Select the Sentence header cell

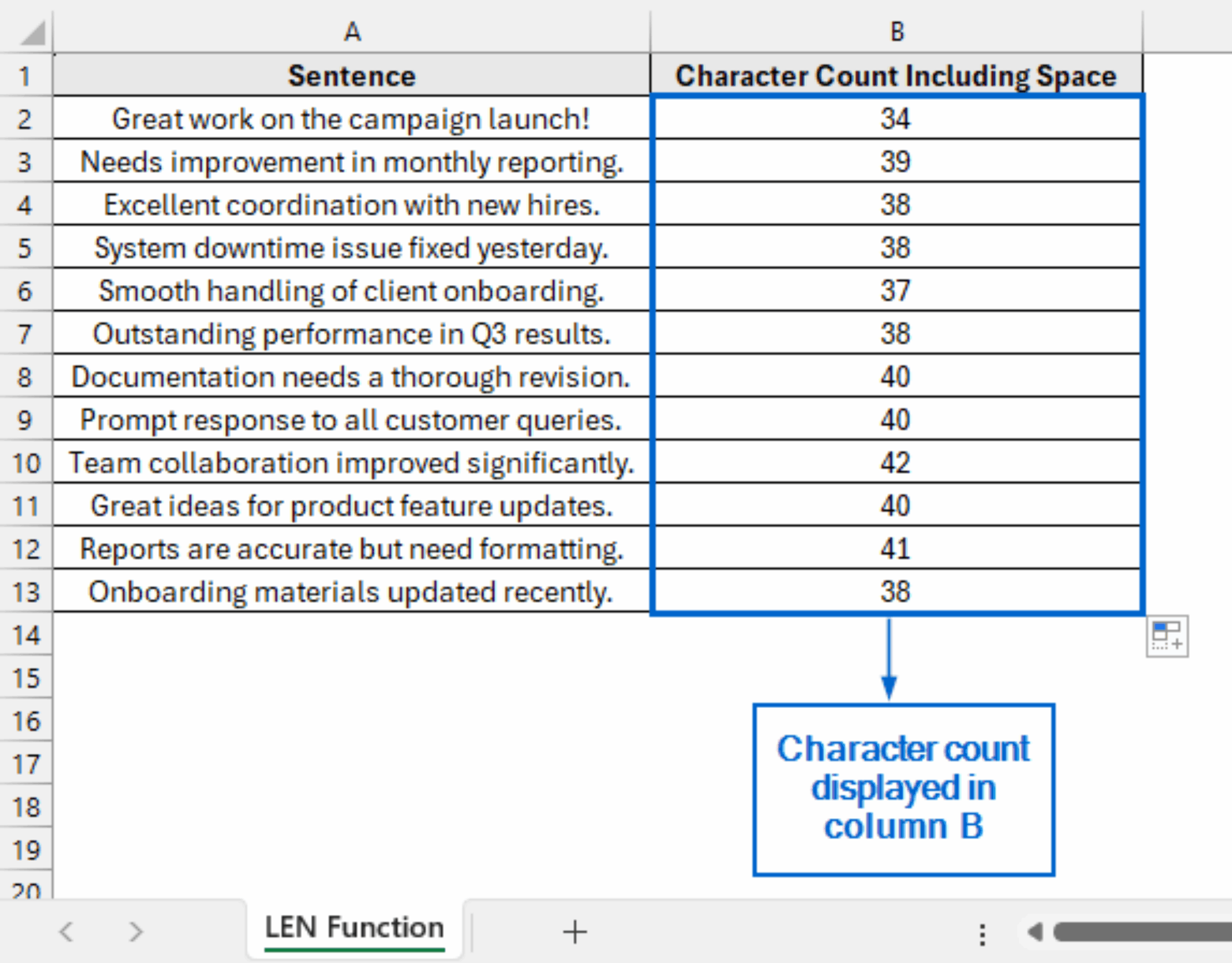click(x=352, y=75)
